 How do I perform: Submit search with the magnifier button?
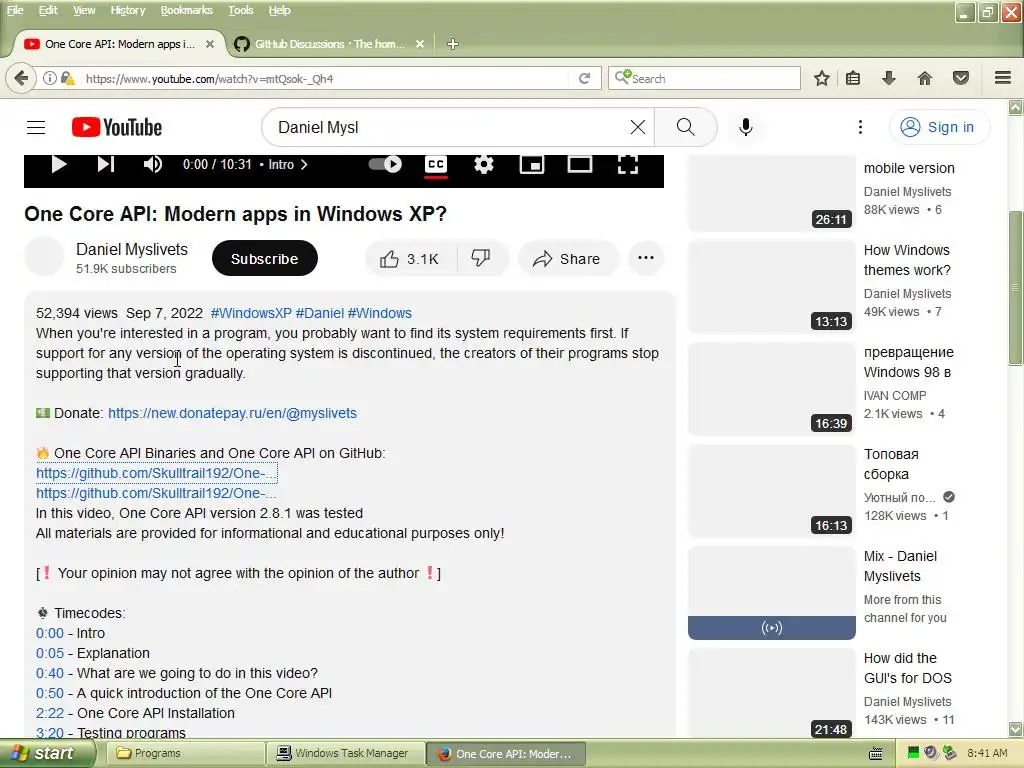(x=686, y=127)
